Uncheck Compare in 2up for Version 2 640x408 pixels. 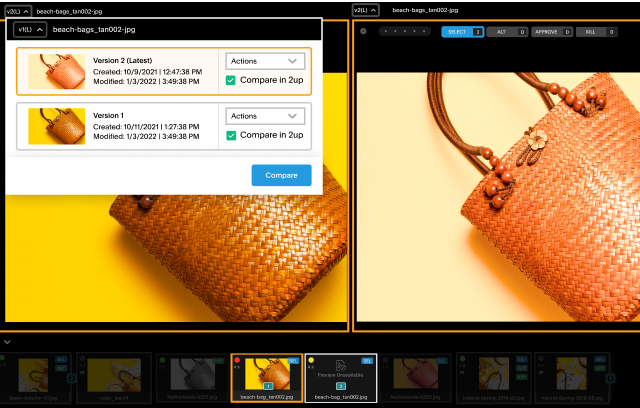click(x=231, y=80)
